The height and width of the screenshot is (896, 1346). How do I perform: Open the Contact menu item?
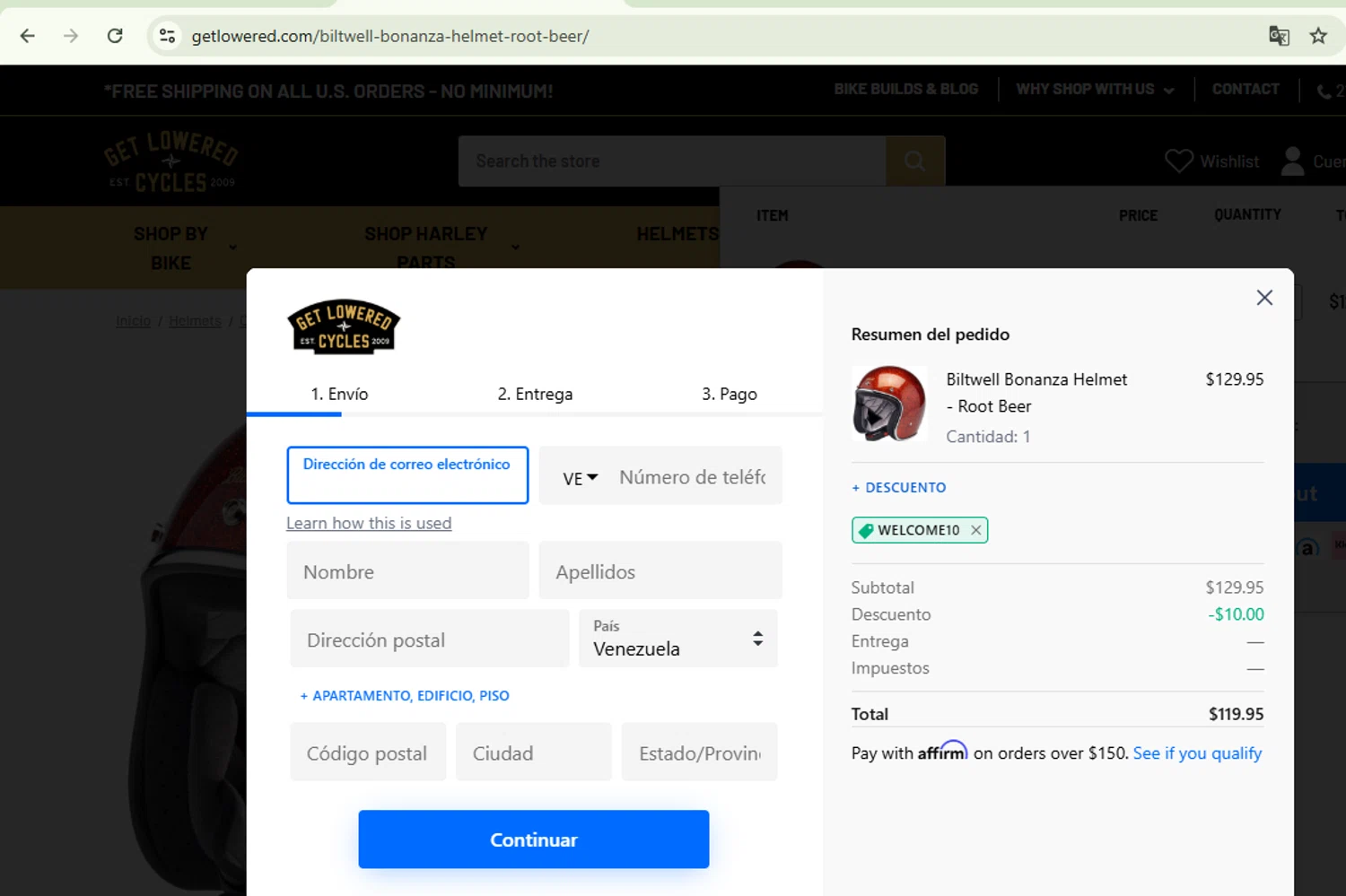click(1245, 90)
